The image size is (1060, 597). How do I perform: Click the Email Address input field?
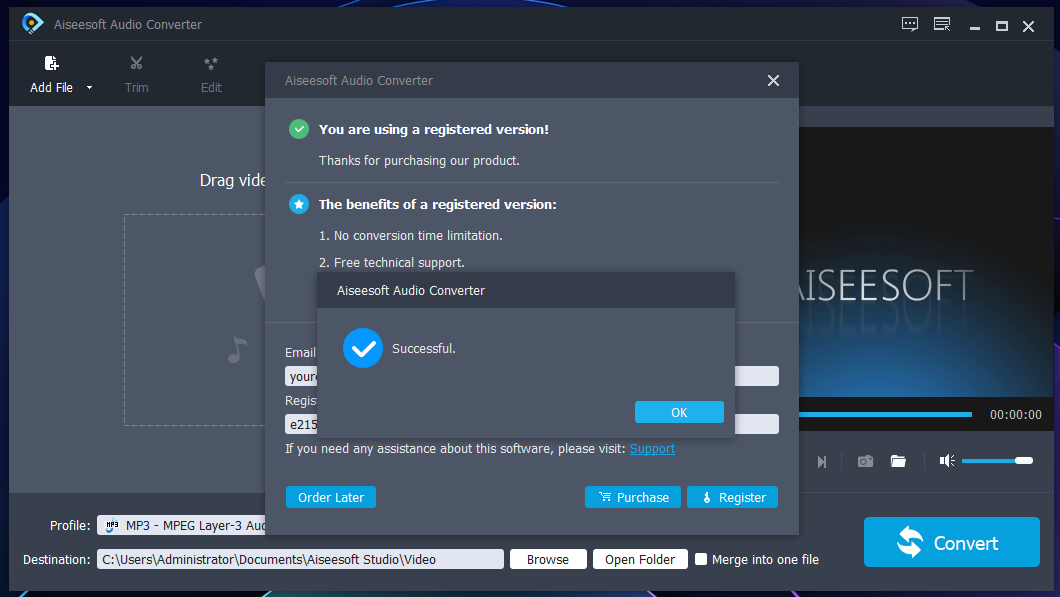coord(531,376)
